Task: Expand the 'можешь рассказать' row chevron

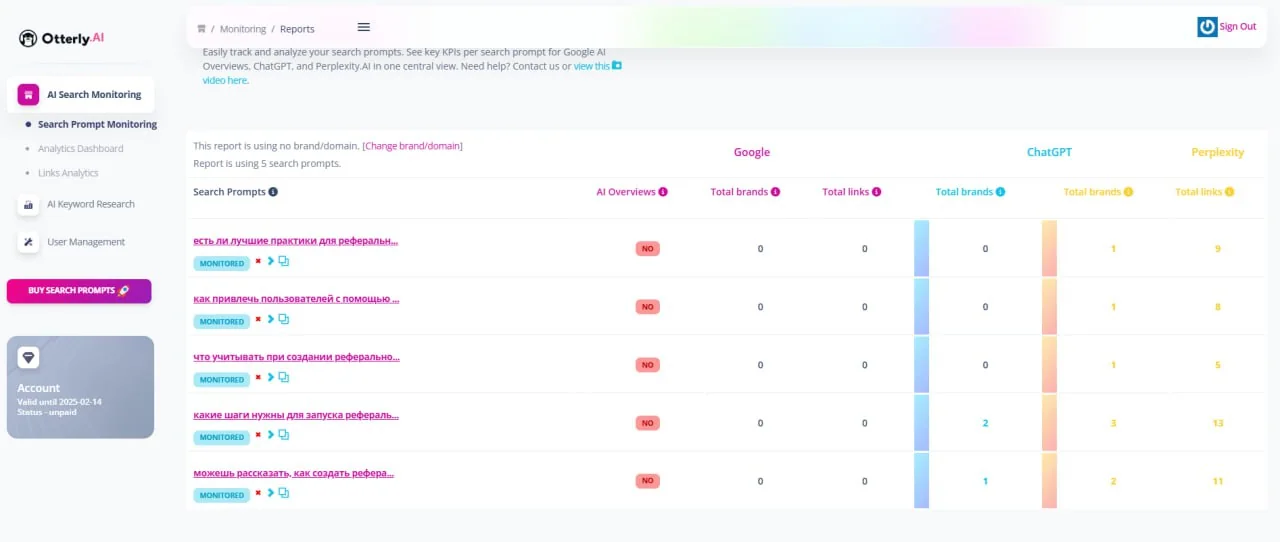Action: 271,494
